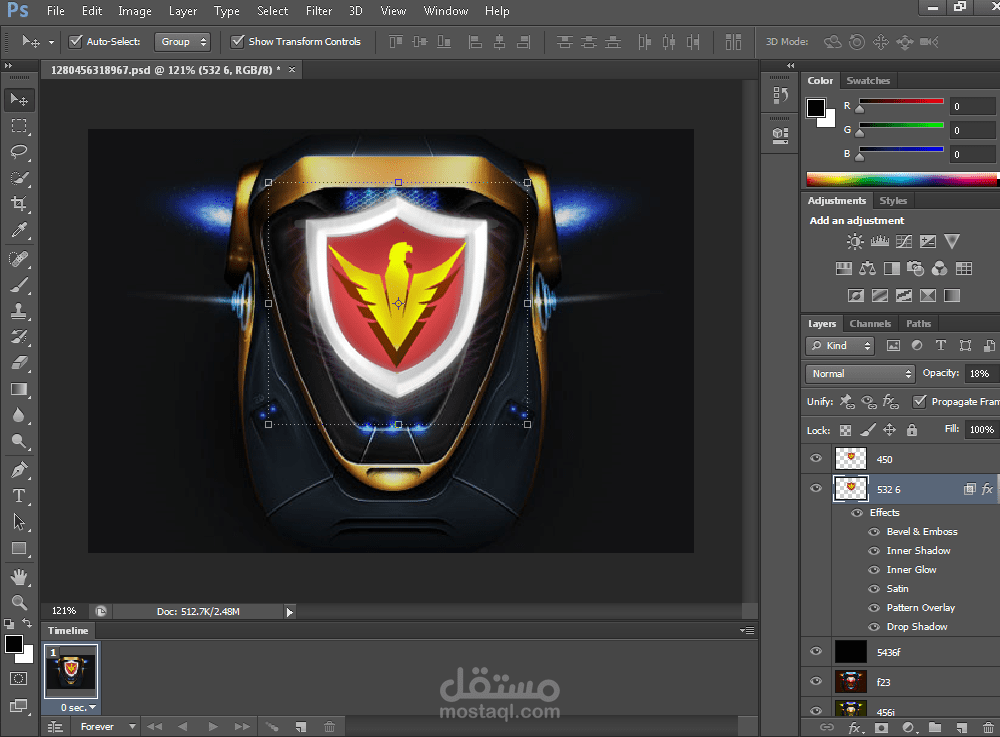The width and height of the screenshot is (1000, 737).
Task: Open the Layer menu
Action: 182,11
